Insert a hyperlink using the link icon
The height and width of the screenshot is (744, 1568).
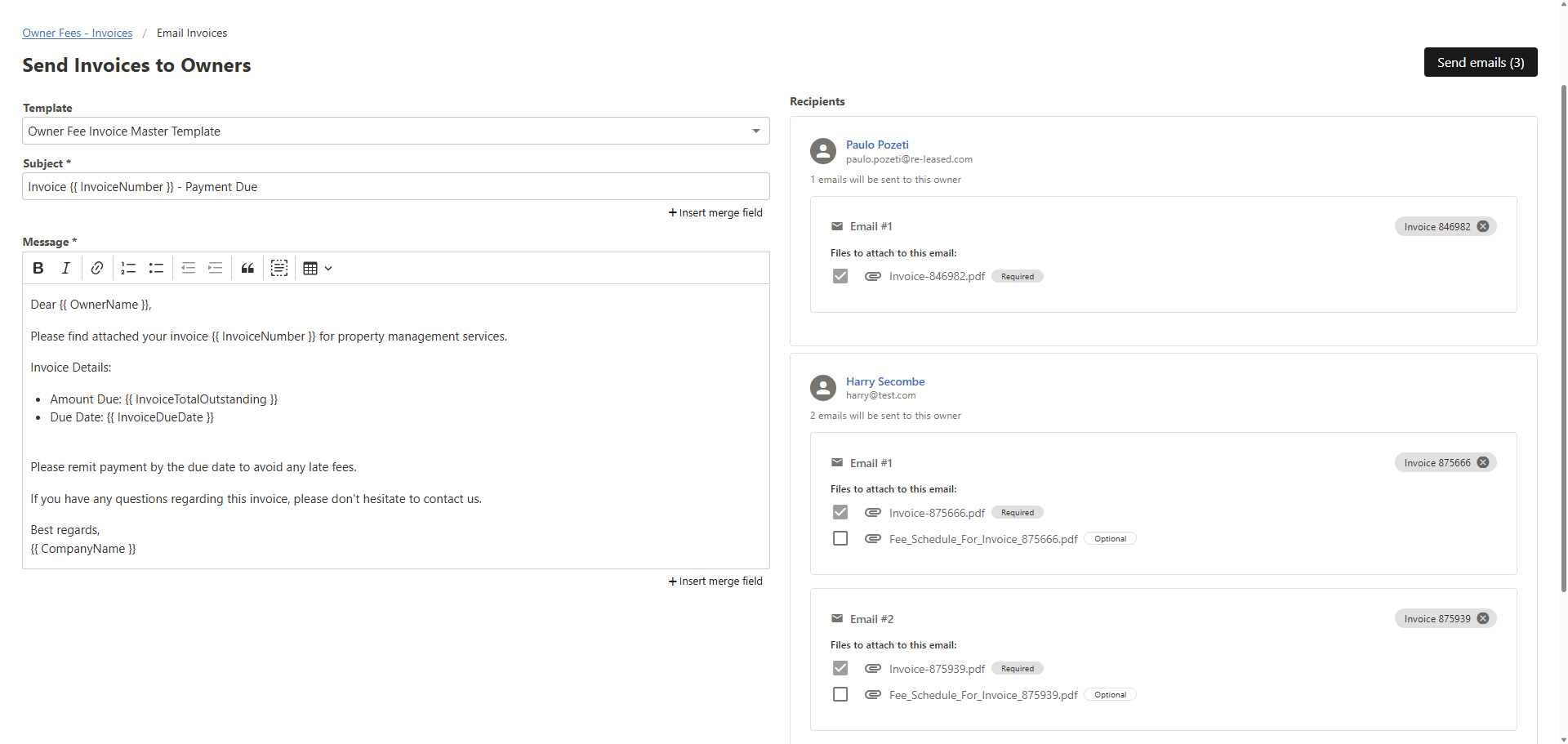97,268
